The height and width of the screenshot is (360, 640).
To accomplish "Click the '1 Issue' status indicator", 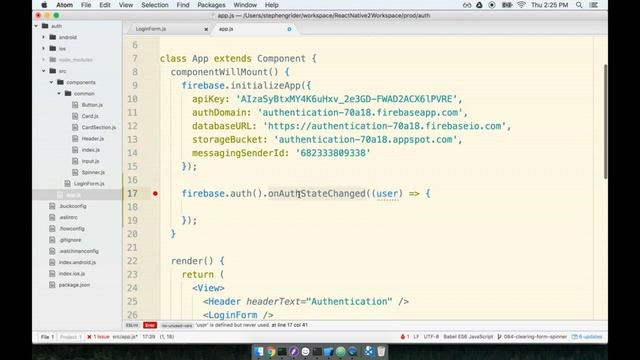I will (98, 337).
